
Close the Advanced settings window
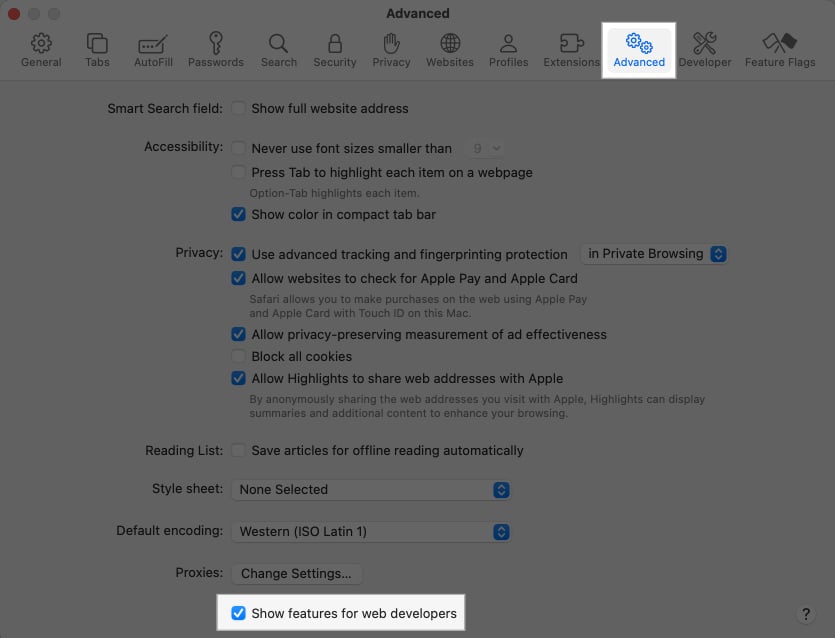(x=14, y=13)
